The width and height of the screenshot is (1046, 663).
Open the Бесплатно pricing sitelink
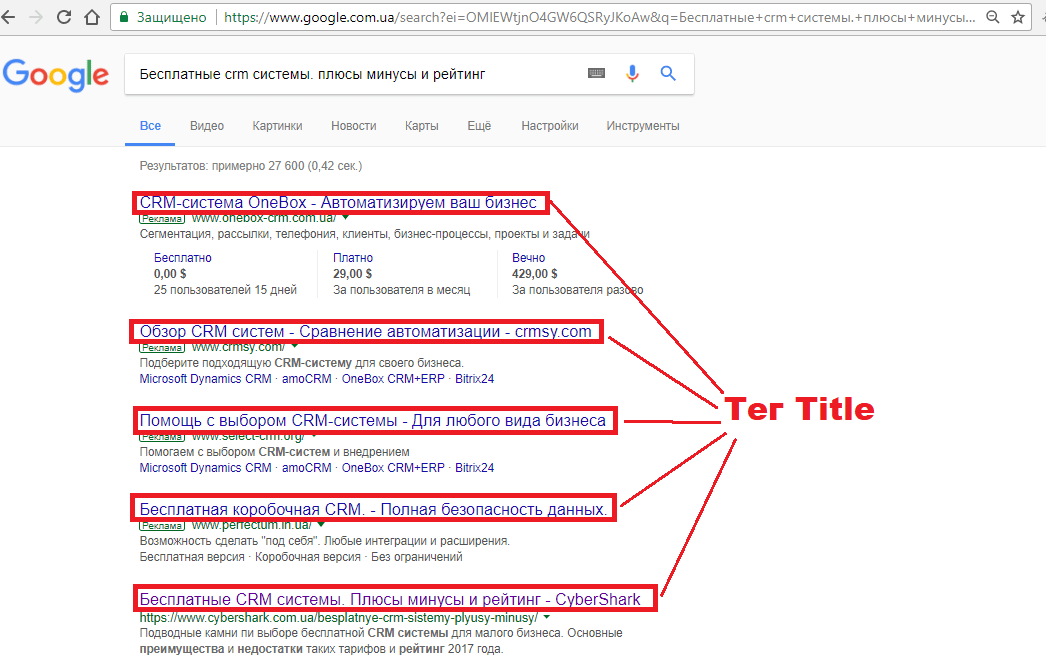tap(183, 257)
